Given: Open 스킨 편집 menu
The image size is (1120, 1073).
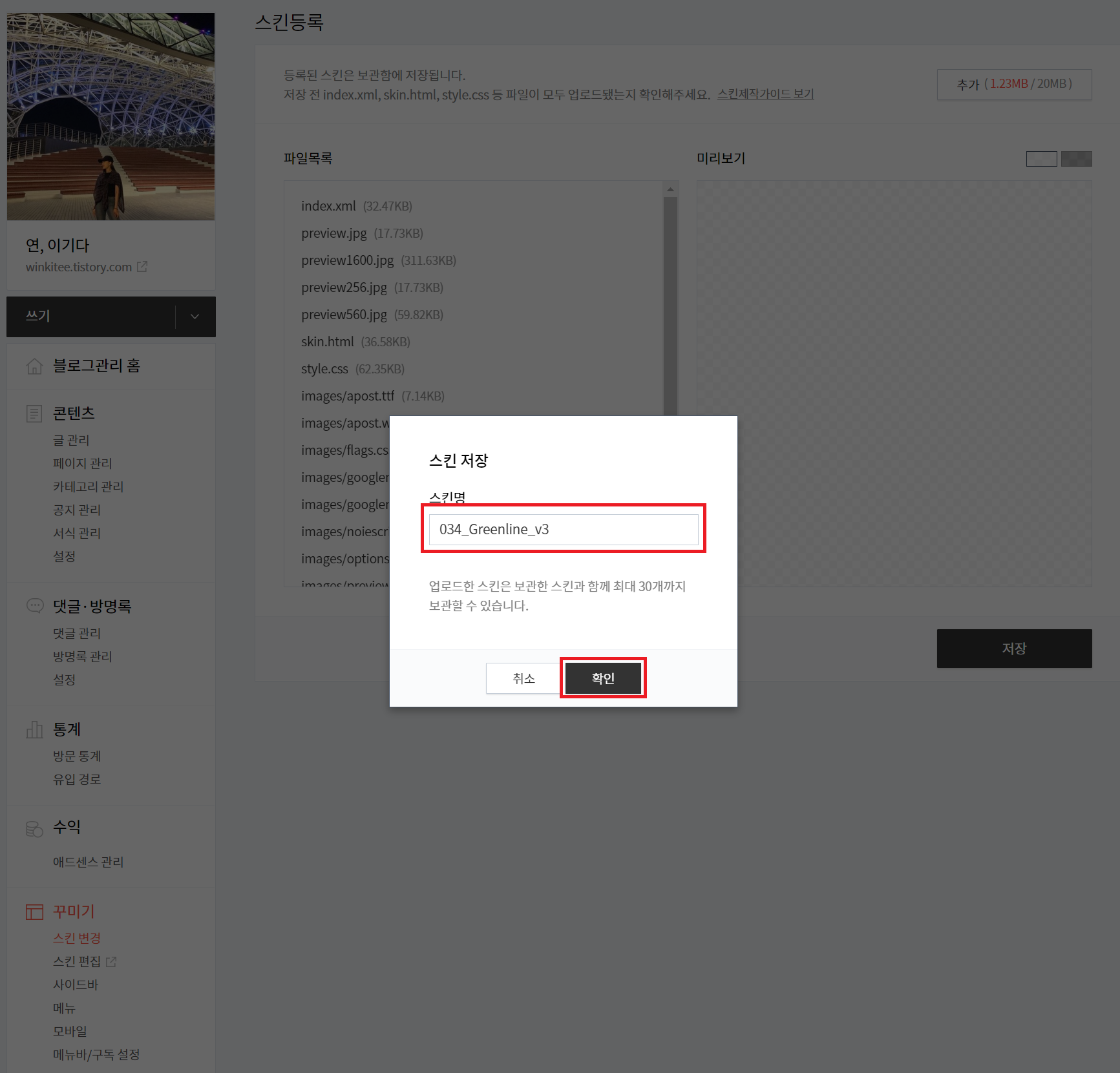Looking at the screenshot, I should pos(77,961).
